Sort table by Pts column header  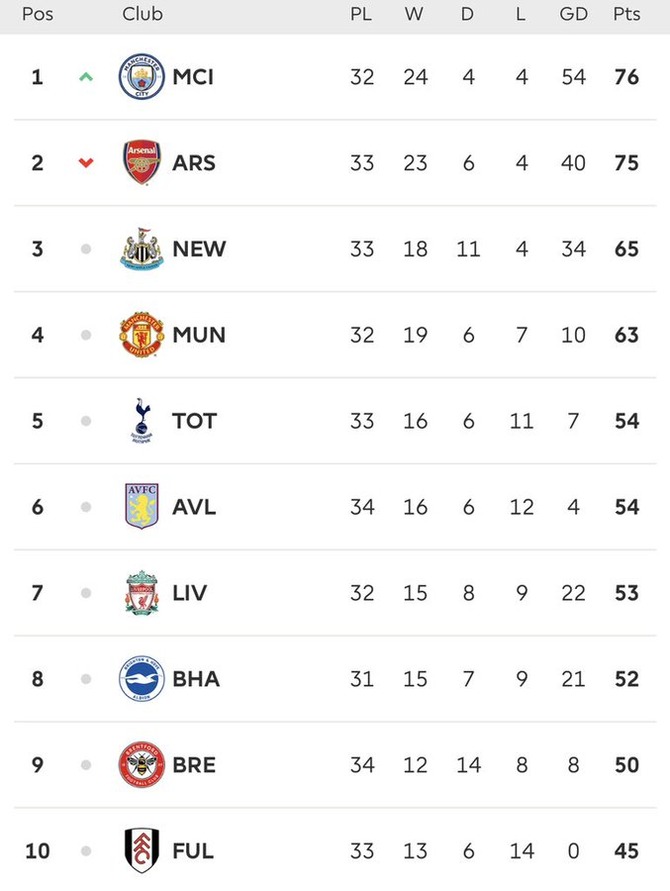pyautogui.click(x=626, y=14)
